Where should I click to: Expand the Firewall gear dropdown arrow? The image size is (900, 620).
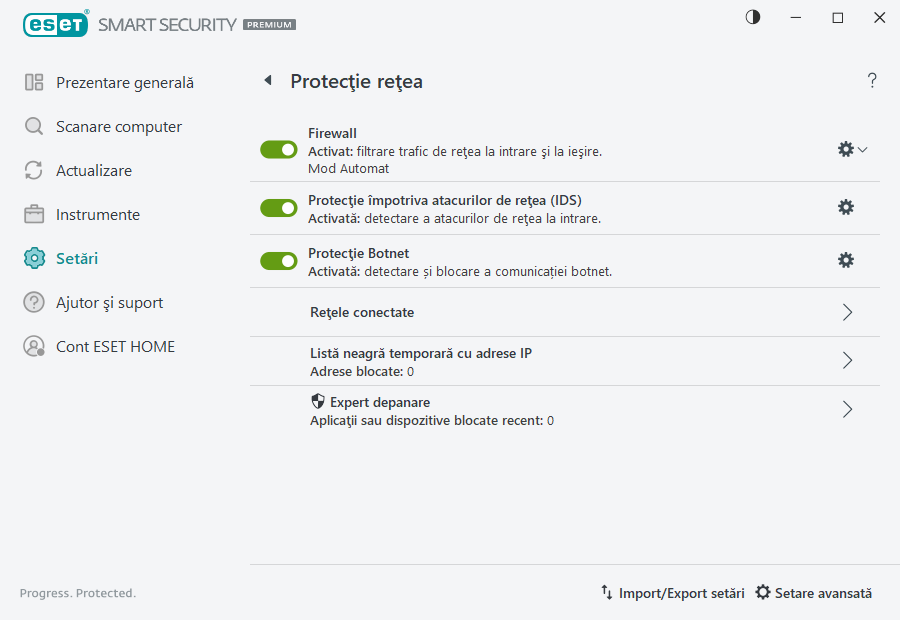[x=861, y=148]
